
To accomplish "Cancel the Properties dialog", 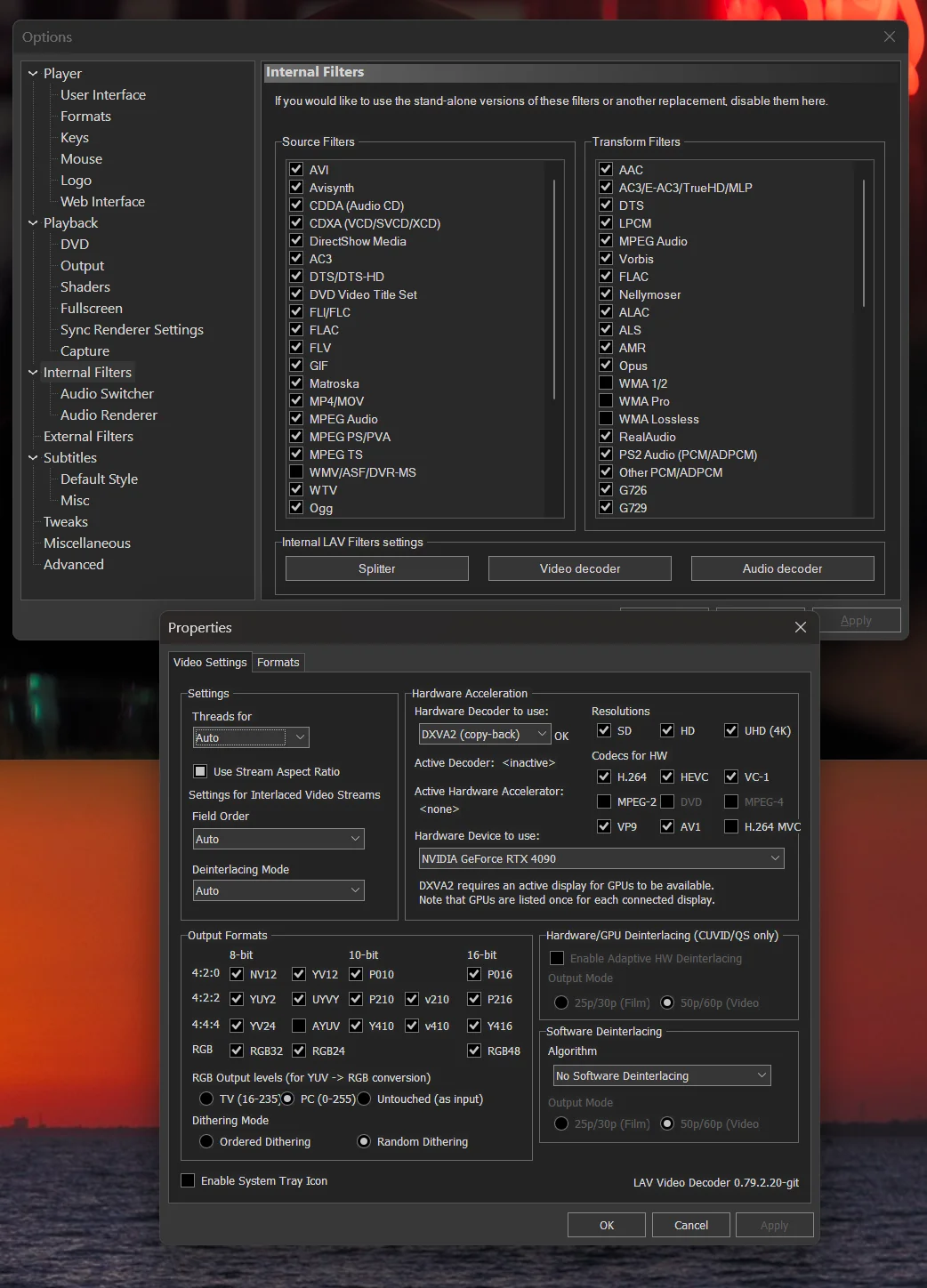I will coord(691,1225).
